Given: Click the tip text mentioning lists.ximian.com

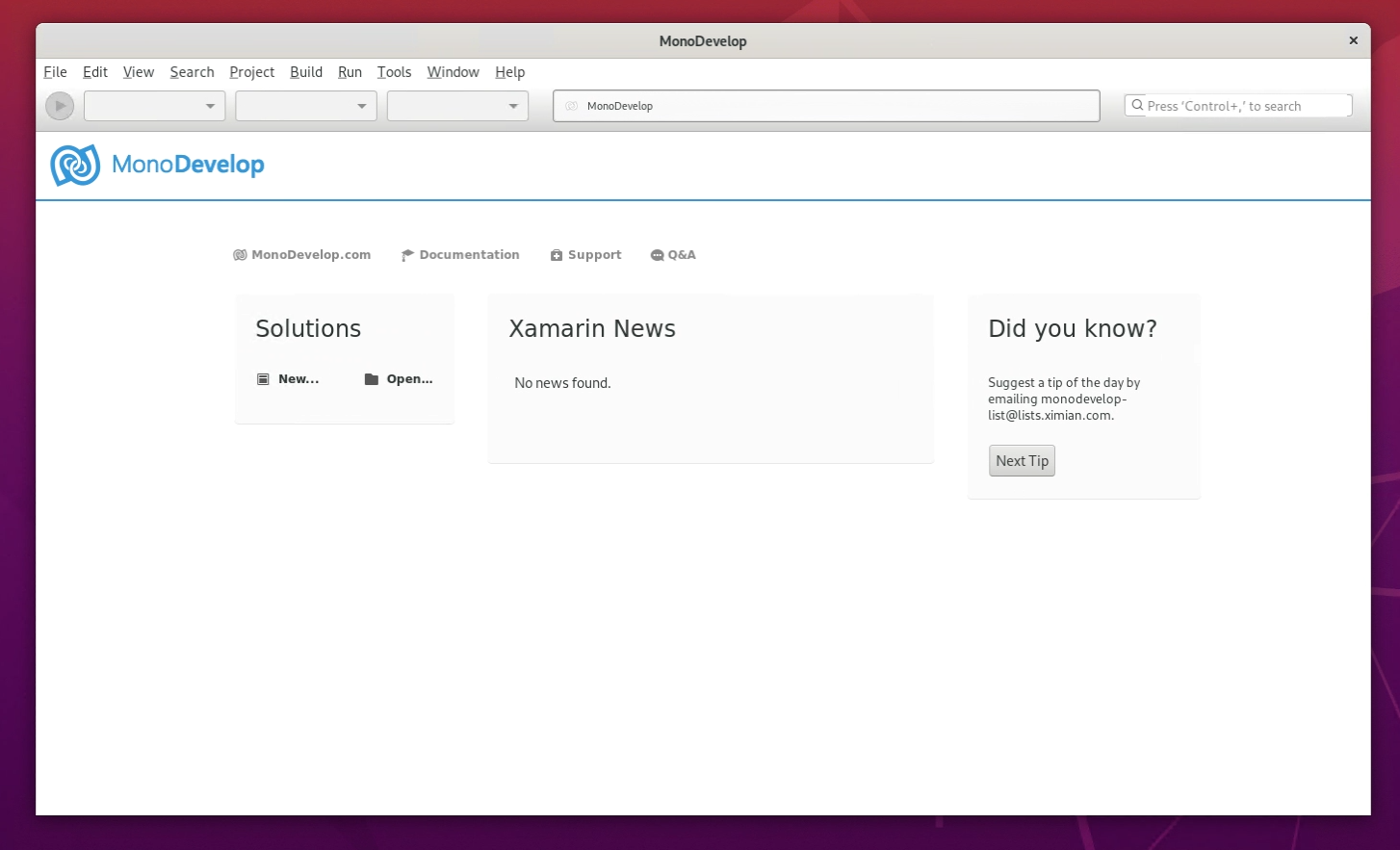Looking at the screenshot, I should (1064, 399).
